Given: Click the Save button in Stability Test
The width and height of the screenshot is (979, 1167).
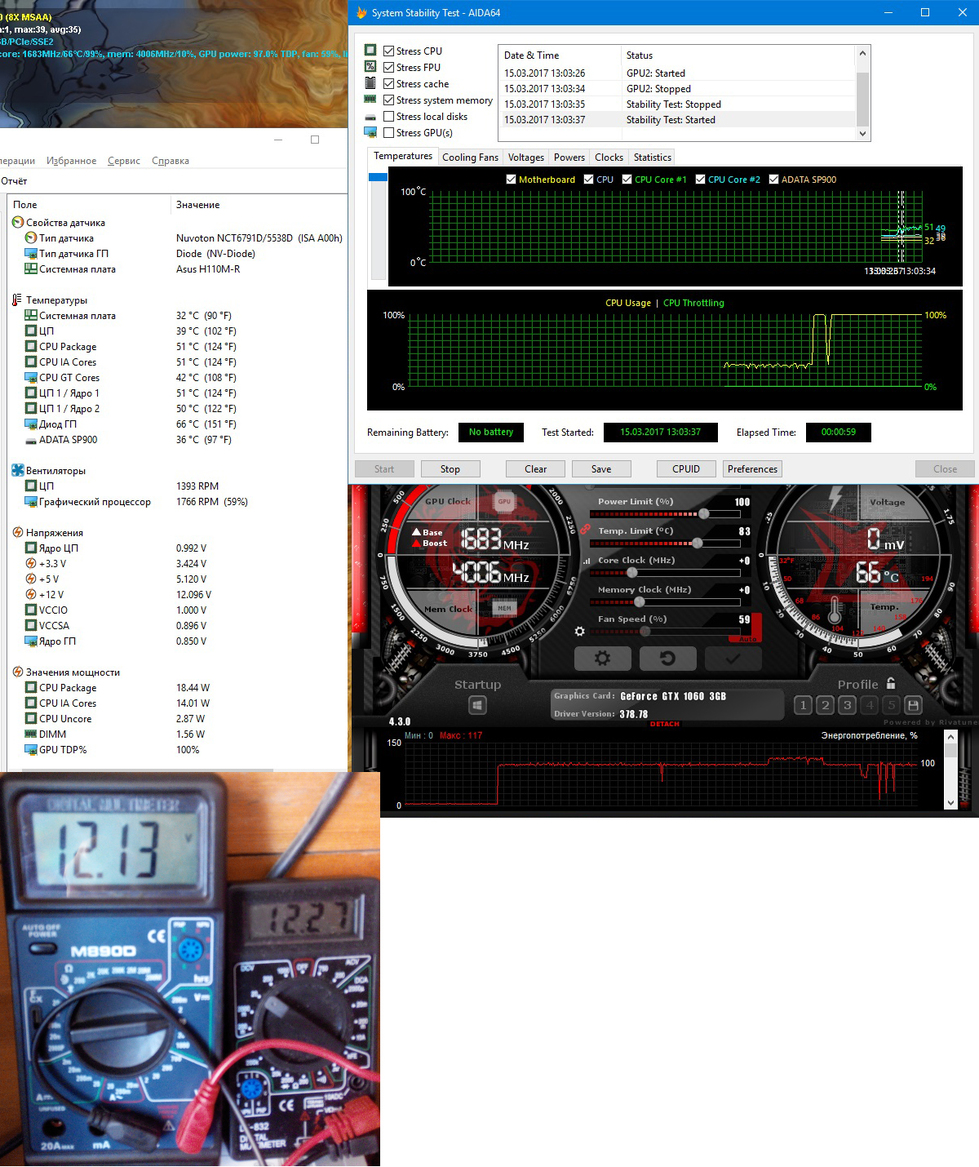Looking at the screenshot, I should click(602, 469).
